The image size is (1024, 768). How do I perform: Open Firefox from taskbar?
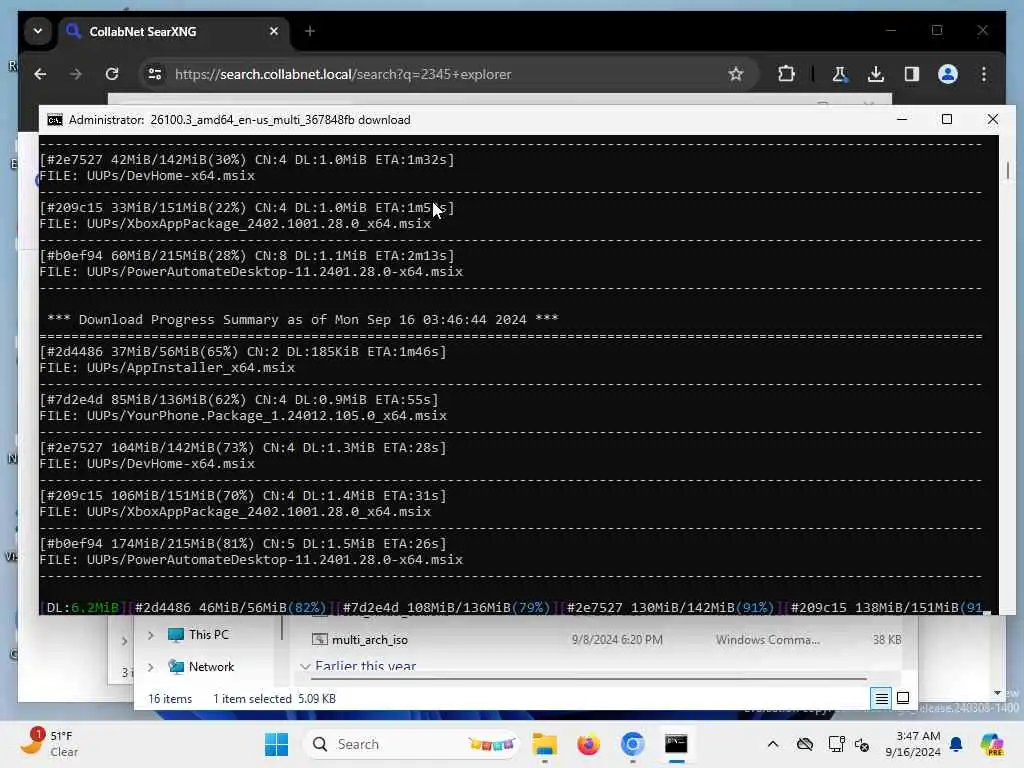[x=588, y=744]
